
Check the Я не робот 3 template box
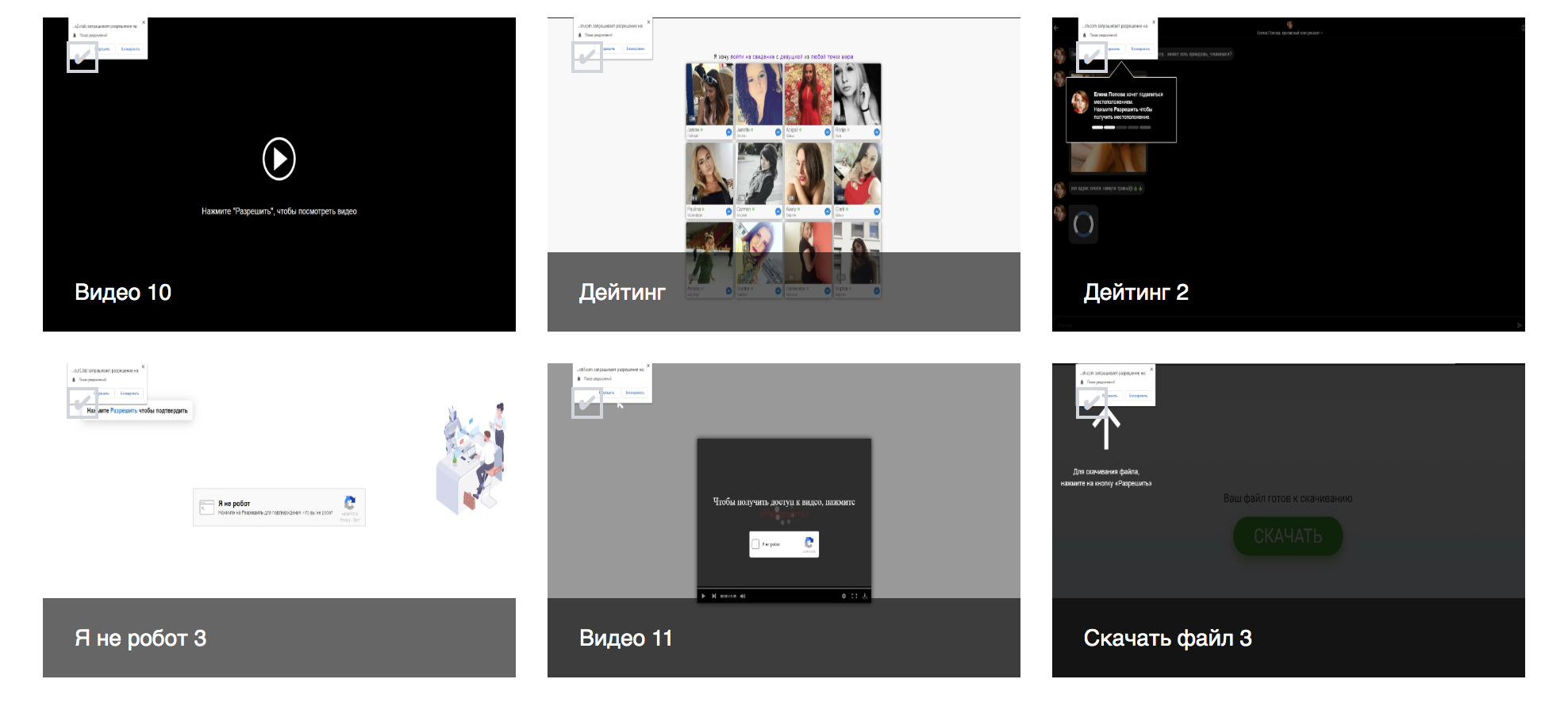(83, 403)
